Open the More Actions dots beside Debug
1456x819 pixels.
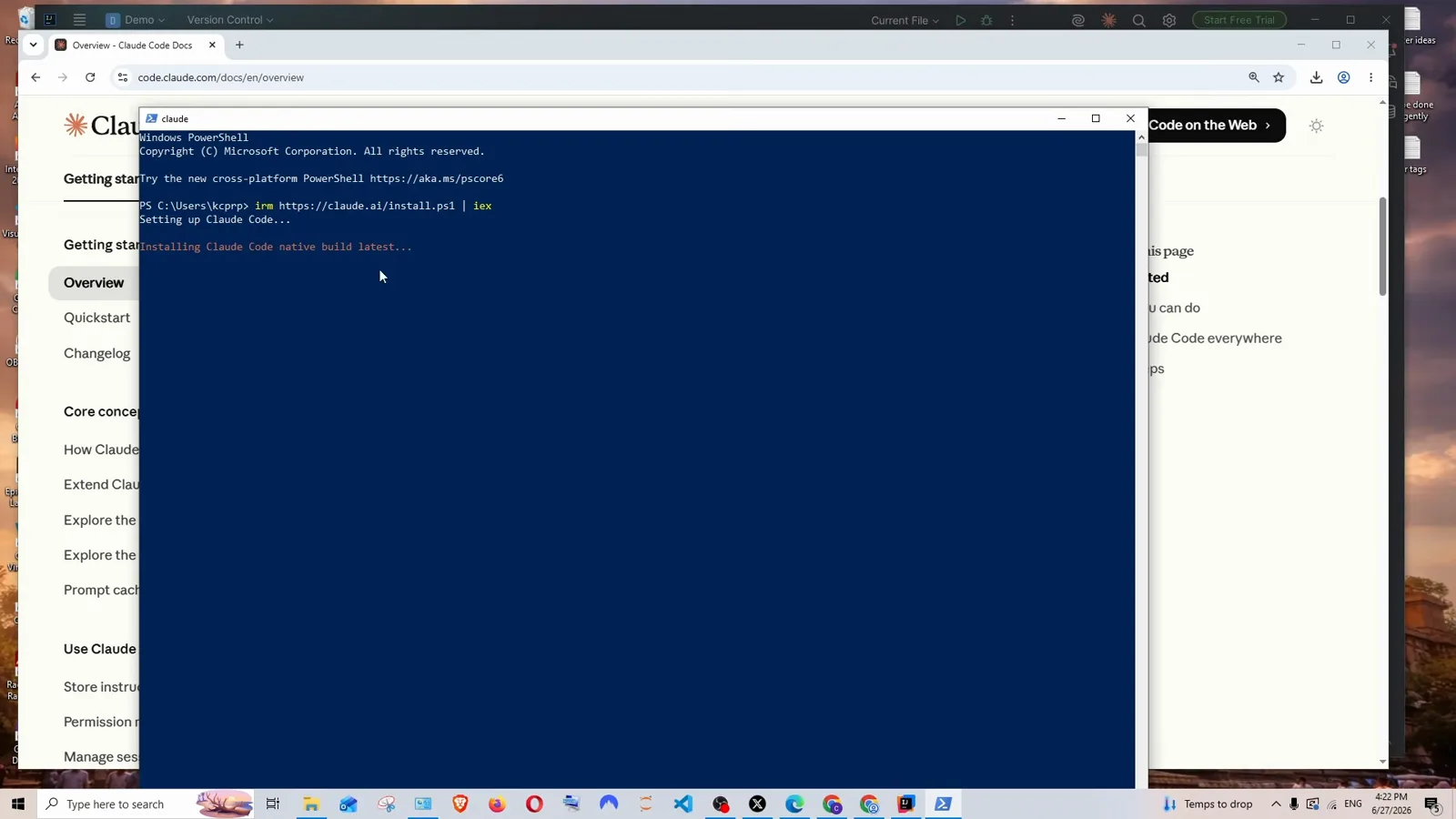[1012, 20]
